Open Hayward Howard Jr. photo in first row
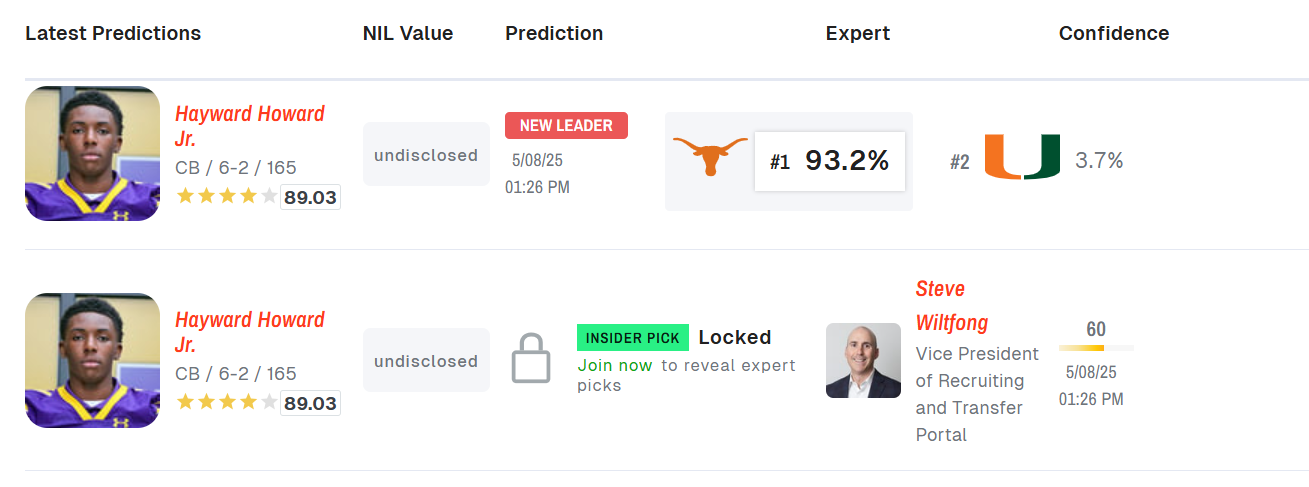 [x=92, y=153]
